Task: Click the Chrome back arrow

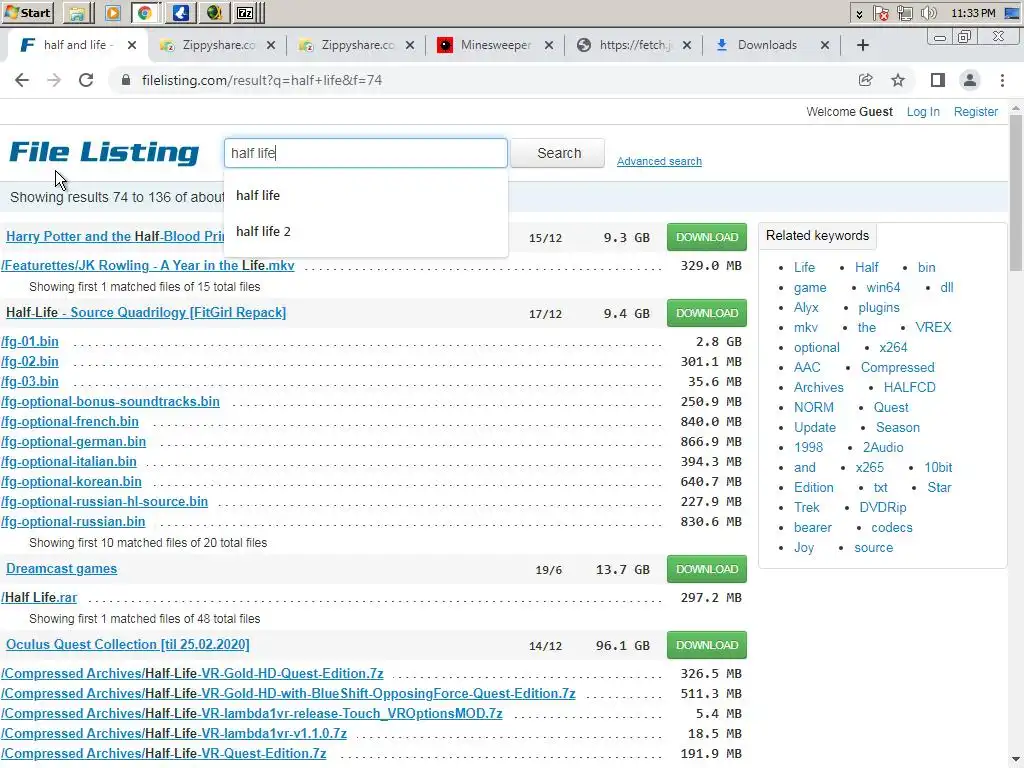Action: tap(22, 80)
